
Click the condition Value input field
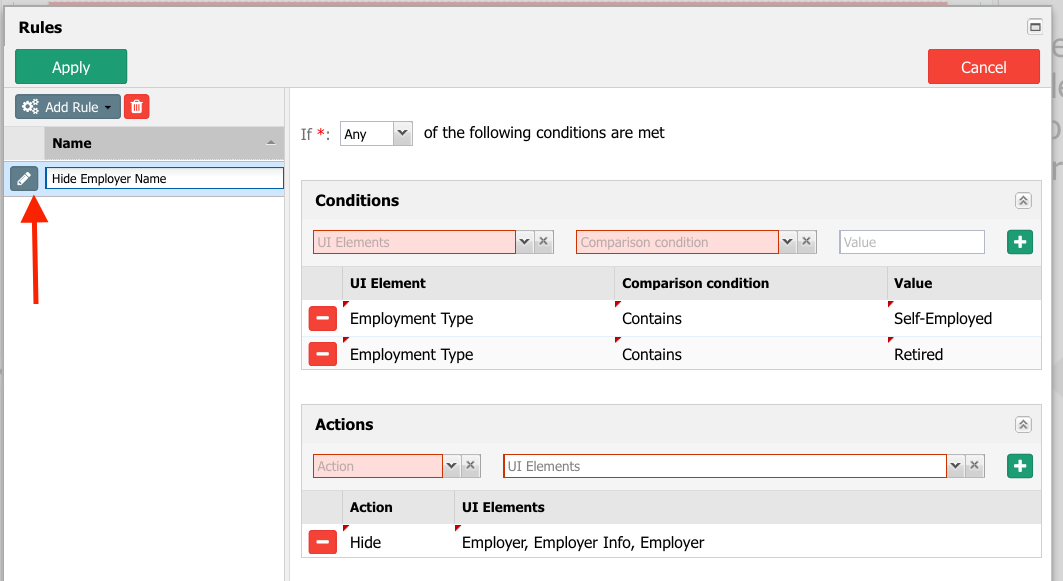pyautogui.click(x=911, y=242)
